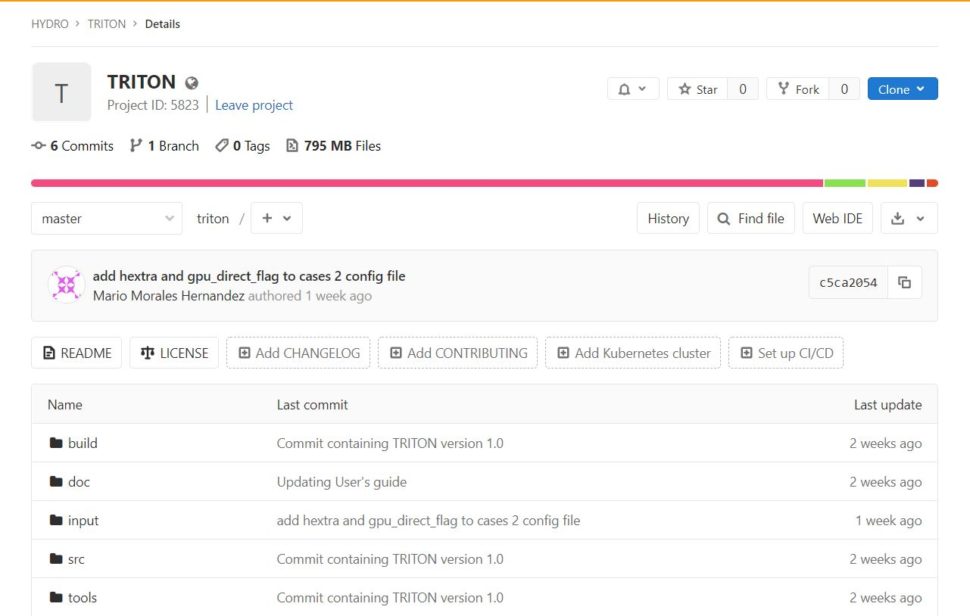970x616 pixels.
Task: Open the notification bell dropdown
Action: click(632, 89)
